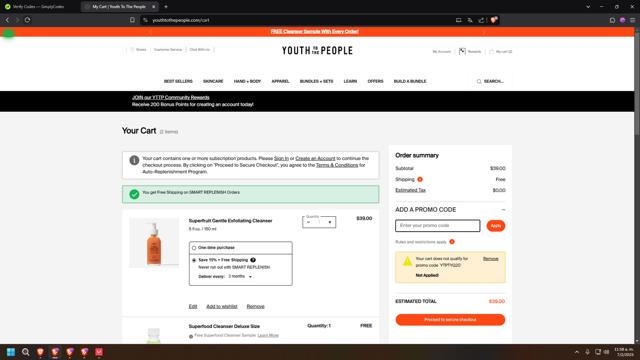Screen dimensions: 640x360
Task: Switch to the Verify Codes SimplyCodes tab
Action: coord(39,7)
